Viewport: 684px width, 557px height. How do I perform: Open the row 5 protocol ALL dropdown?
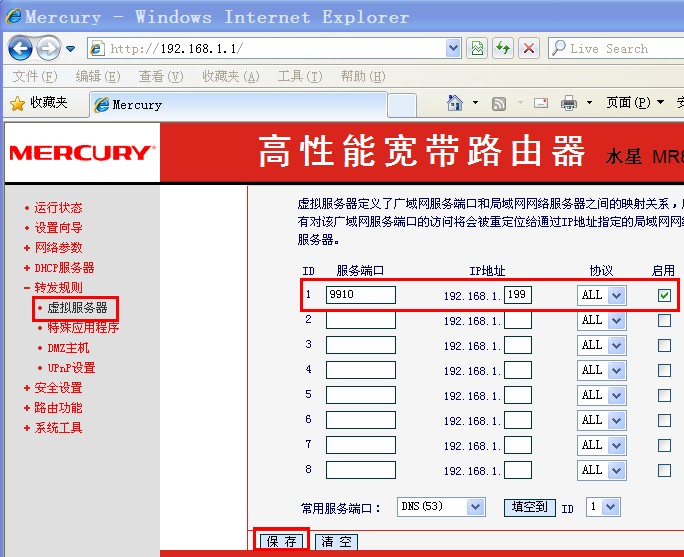602,395
